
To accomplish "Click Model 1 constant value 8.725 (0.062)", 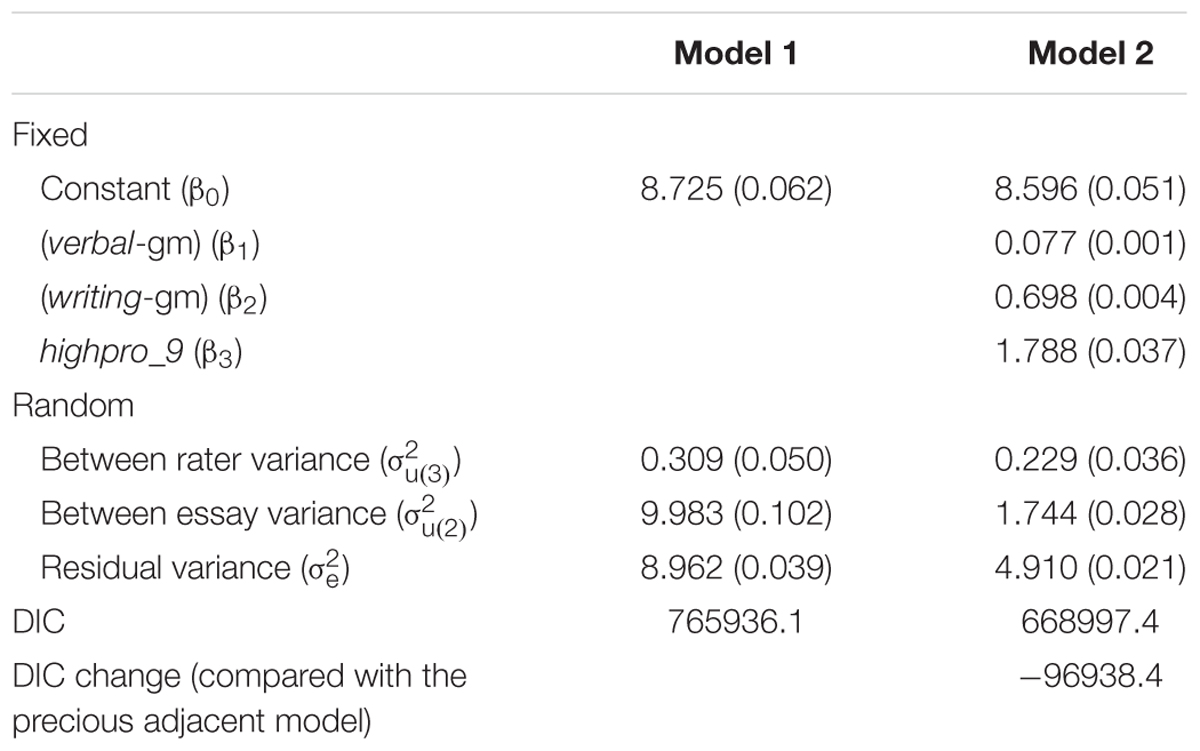I will (x=736, y=189).
